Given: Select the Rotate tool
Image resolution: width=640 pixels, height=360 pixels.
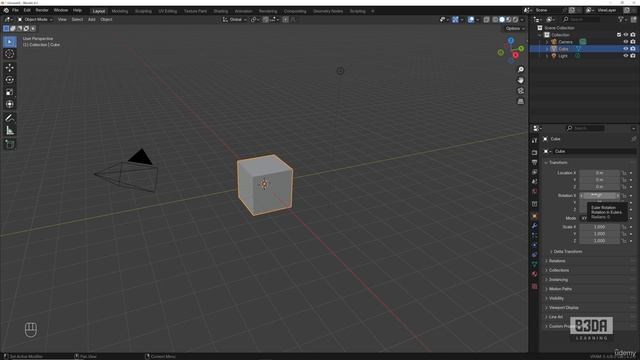Looking at the screenshot, I should pyautogui.click(x=10, y=80).
